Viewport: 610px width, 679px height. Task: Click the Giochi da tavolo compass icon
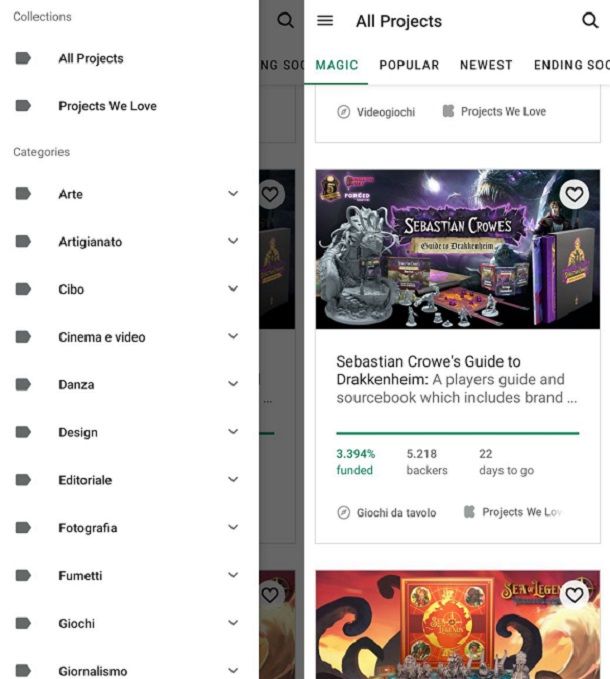pos(343,513)
